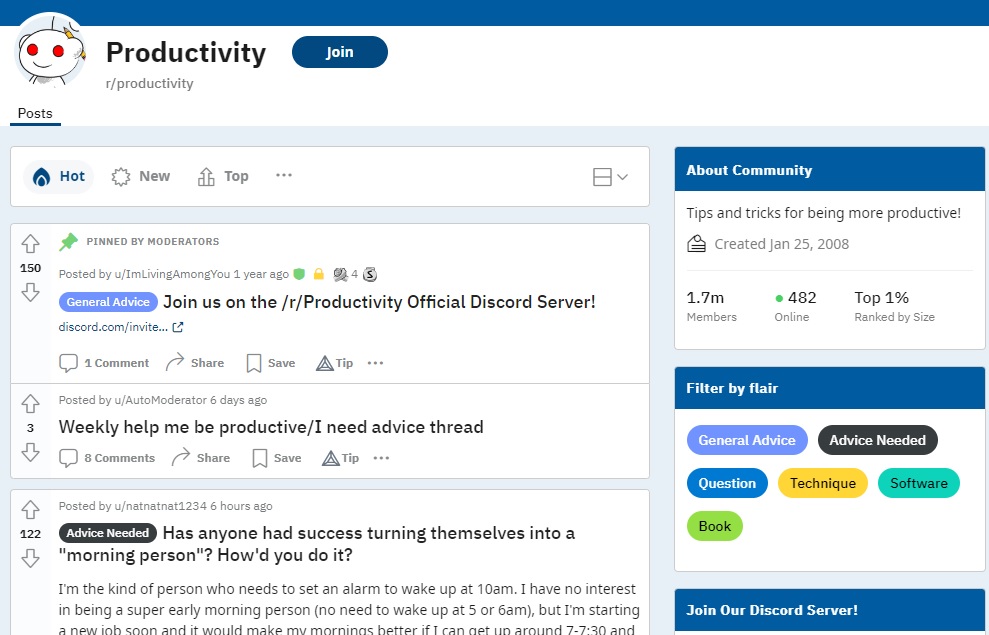Click the green pinned-by-moderators pin icon
The height and width of the screenshot is (635, 989).
click(x=69, y=241)
